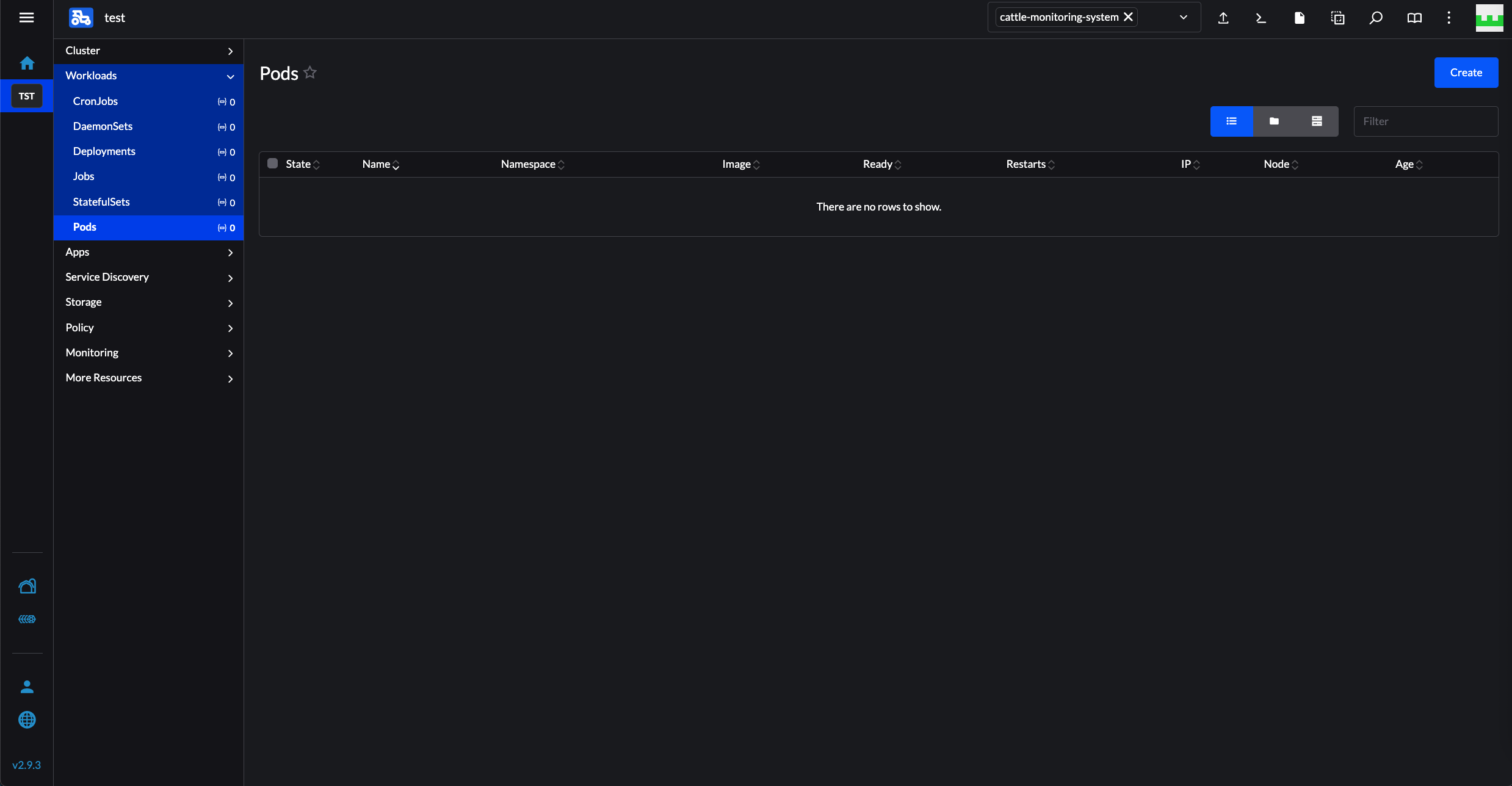
Task: Open the namespace filter dropdown arrow
Action: click(x=1184, y=18)
